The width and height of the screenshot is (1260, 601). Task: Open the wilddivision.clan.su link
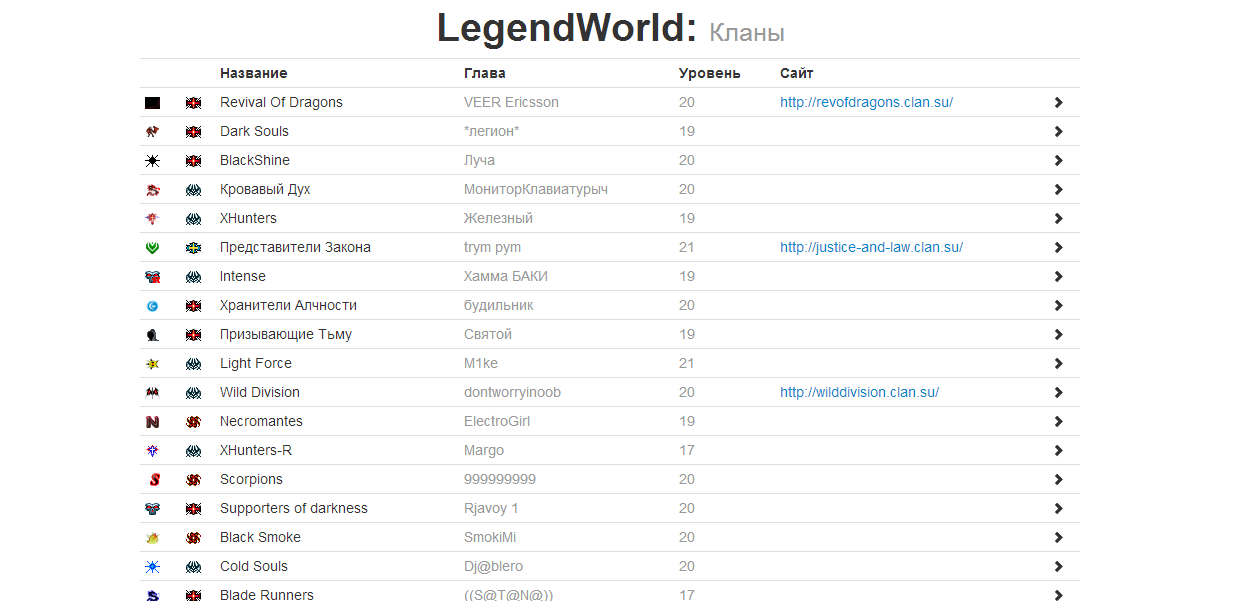click(859, 393)
